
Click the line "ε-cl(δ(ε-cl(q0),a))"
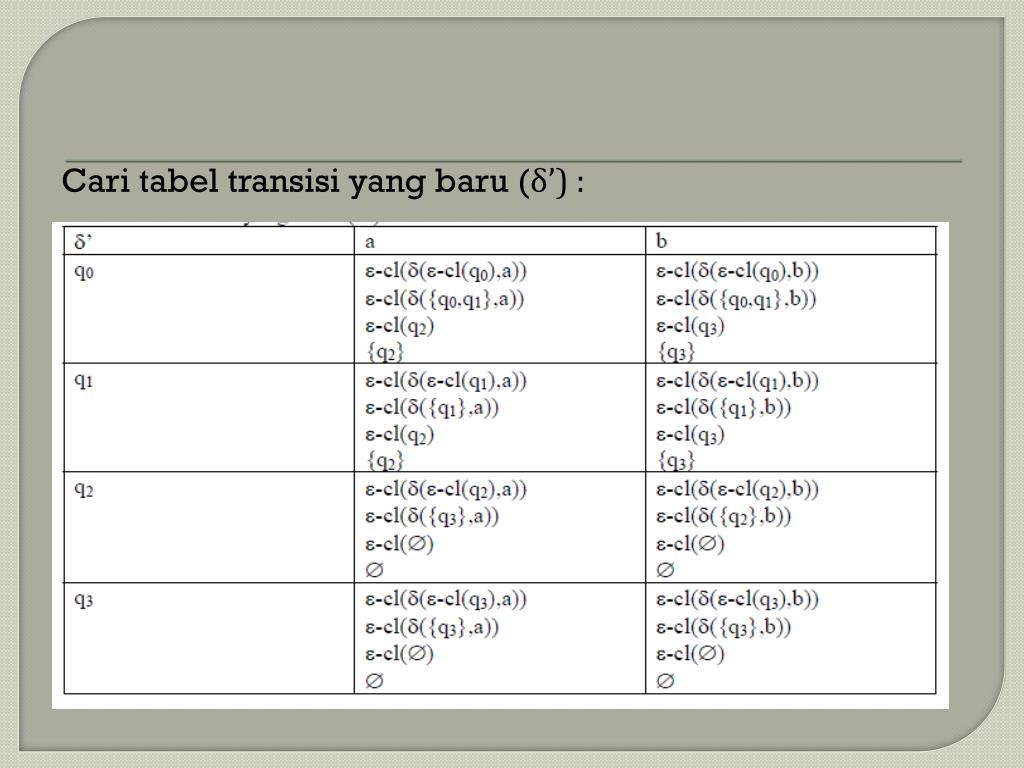point(446,271)
